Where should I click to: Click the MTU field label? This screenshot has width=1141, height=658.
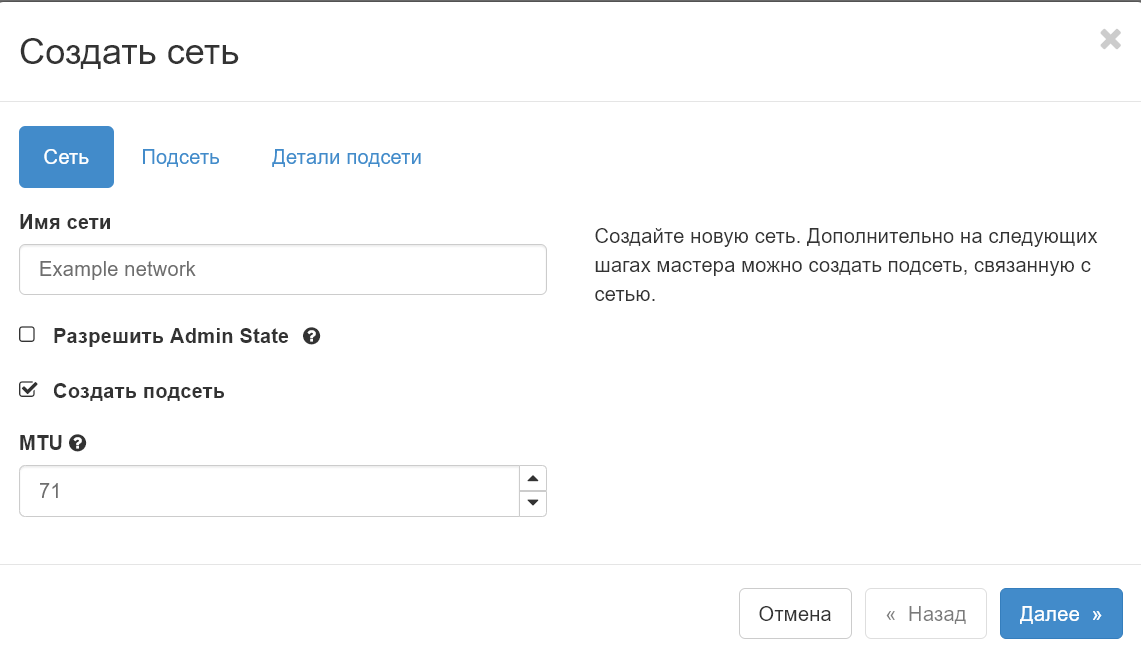(x=42, y=443)
